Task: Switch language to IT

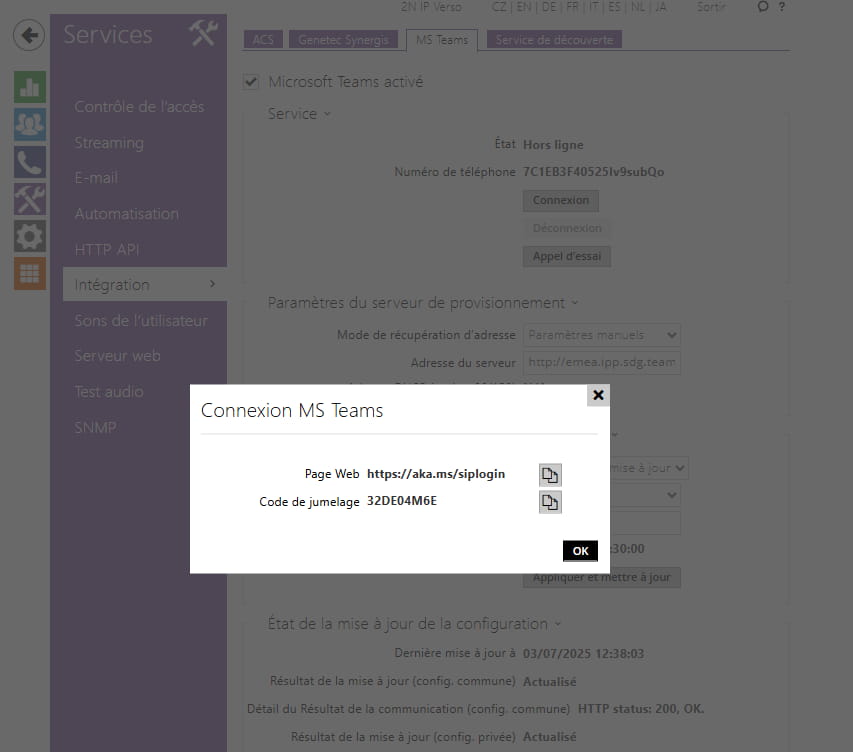Action: (x=594, y=7)
